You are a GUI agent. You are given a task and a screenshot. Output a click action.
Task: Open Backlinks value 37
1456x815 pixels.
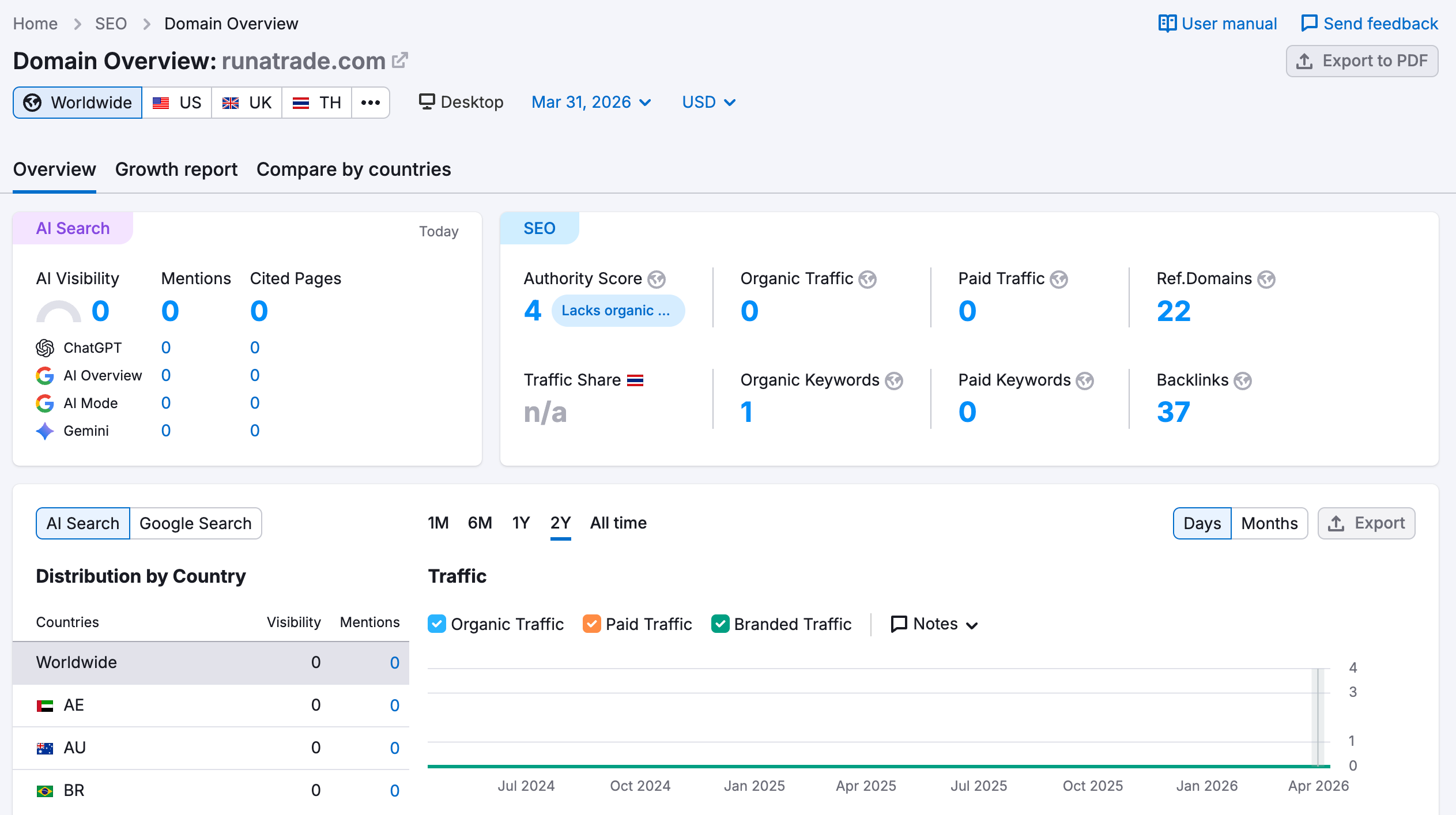pyautogui.click(x=1174, y=412)
